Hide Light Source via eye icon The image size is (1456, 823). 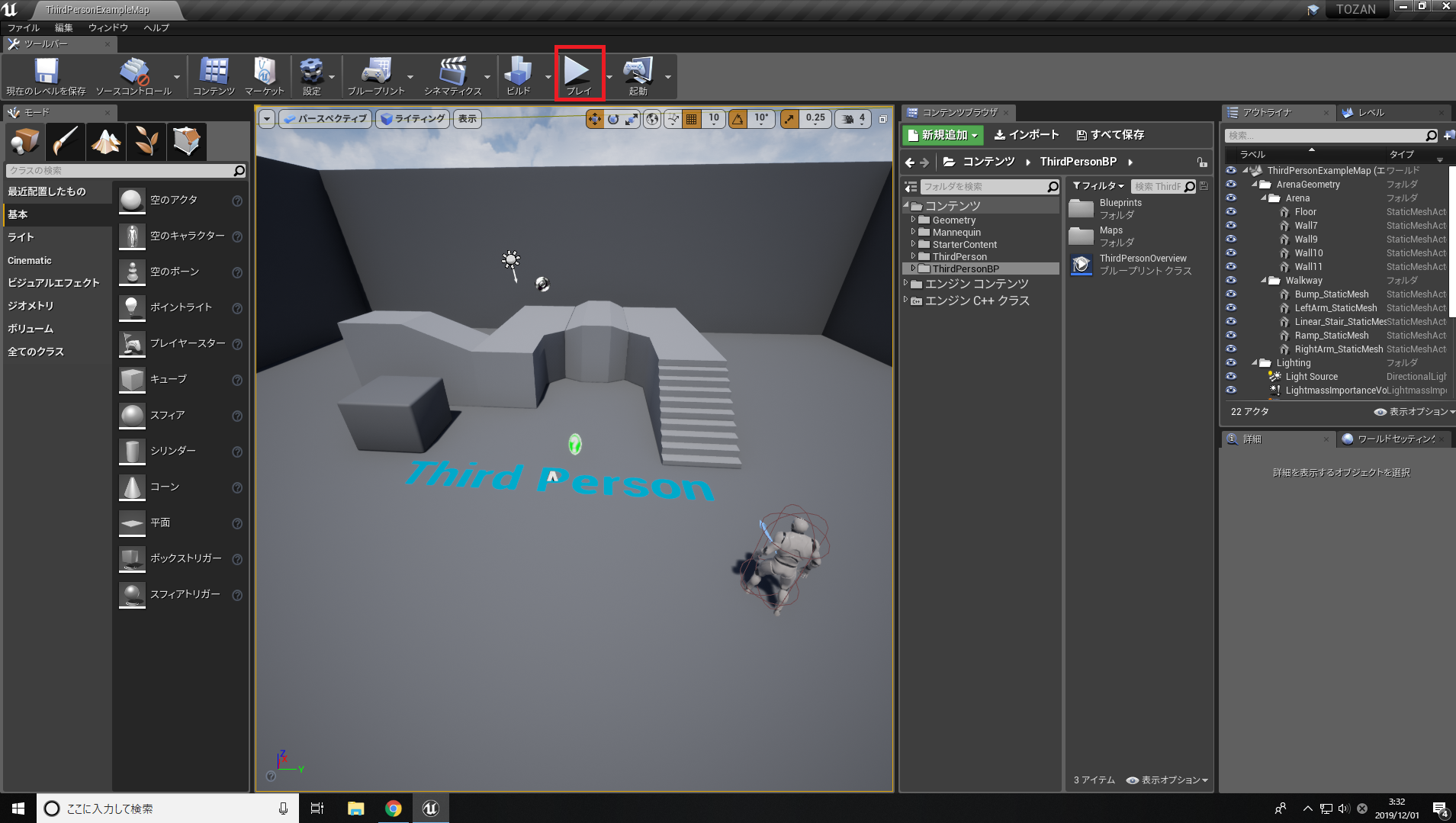click(1231, 377)
